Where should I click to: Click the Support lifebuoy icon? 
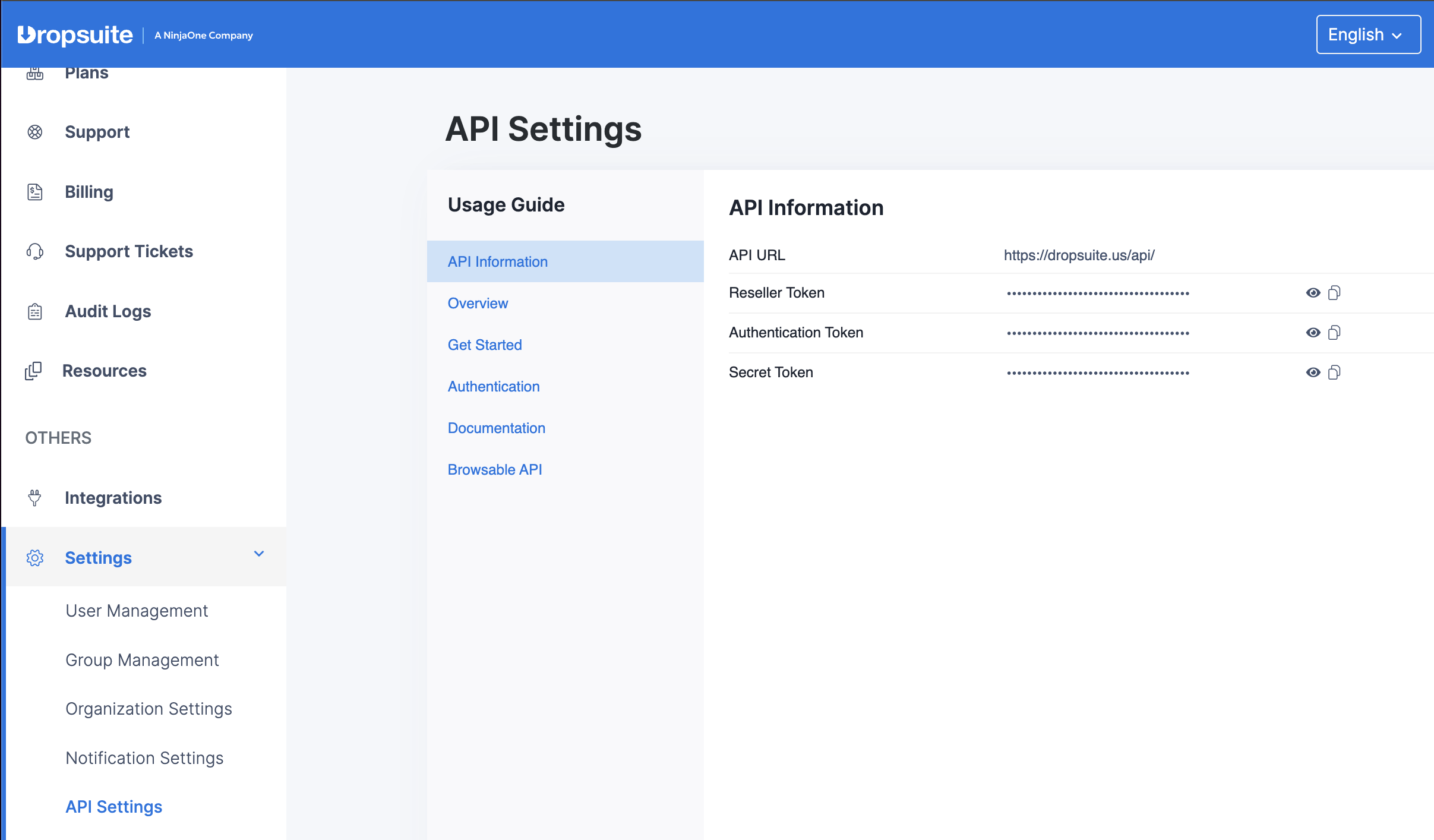(35, 132)
